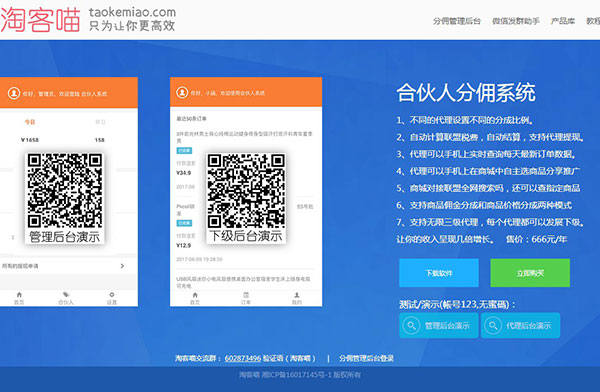Image resolution: width=600 pixels, height=392 pixels.
Task: Open 分佣管理后台 in top navigation
Action: click(x=457, y=21)
